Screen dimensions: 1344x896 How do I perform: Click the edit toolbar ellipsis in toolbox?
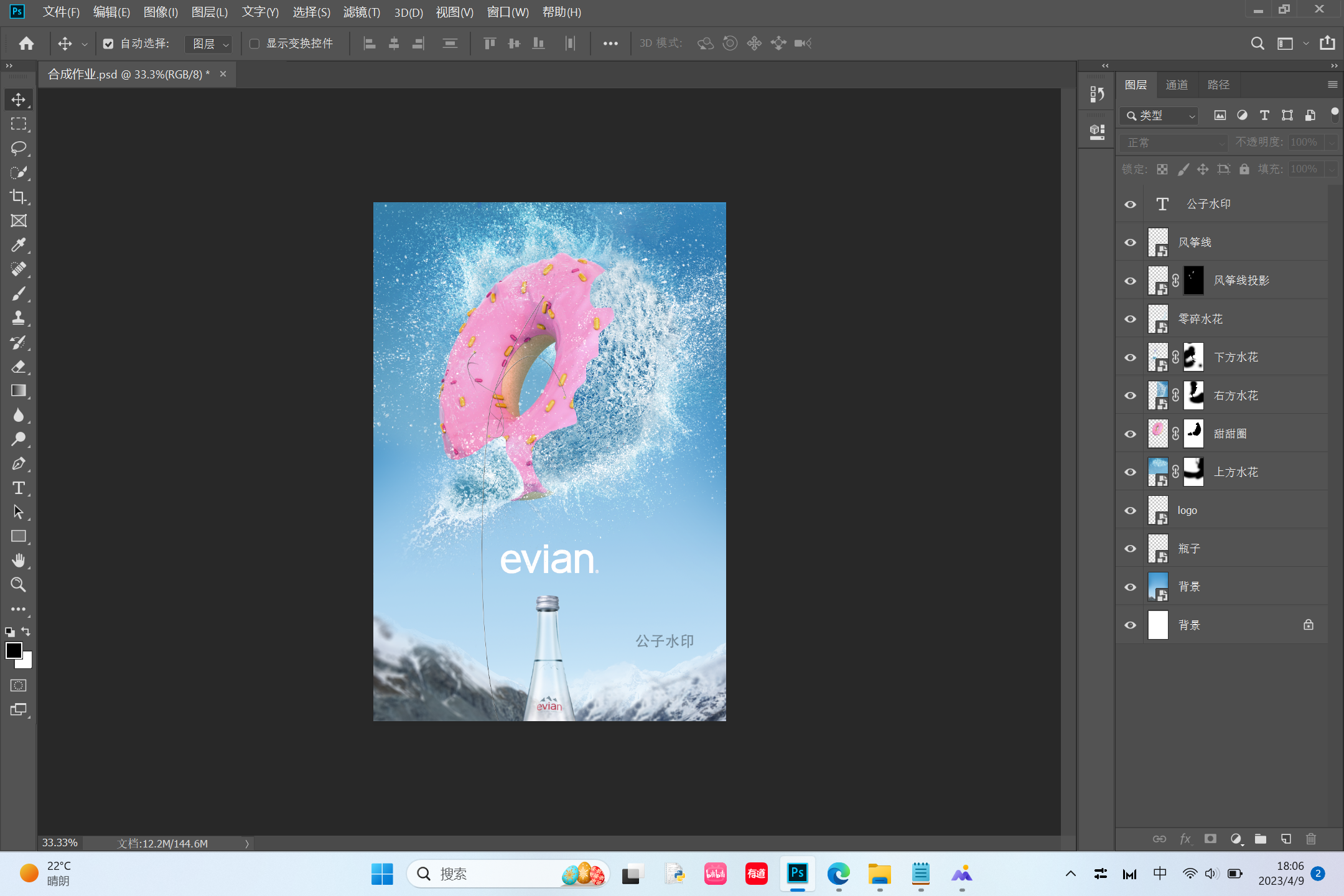coord(19,609)
